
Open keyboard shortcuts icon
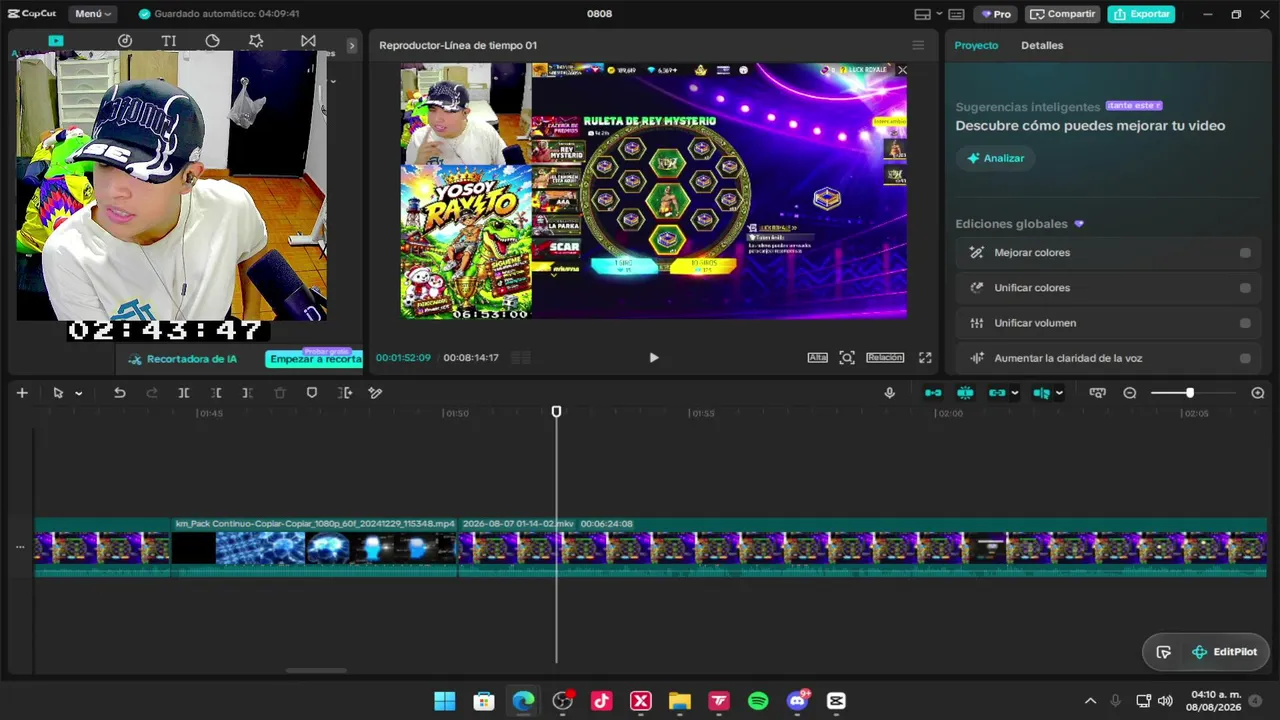[956, 14]
